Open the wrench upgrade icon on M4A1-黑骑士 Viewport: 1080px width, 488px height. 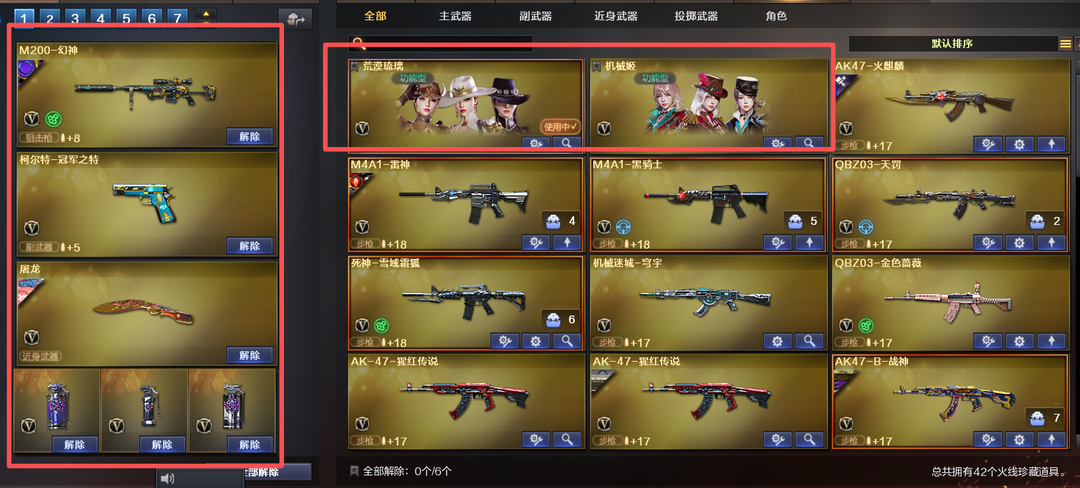click(777, 242)
